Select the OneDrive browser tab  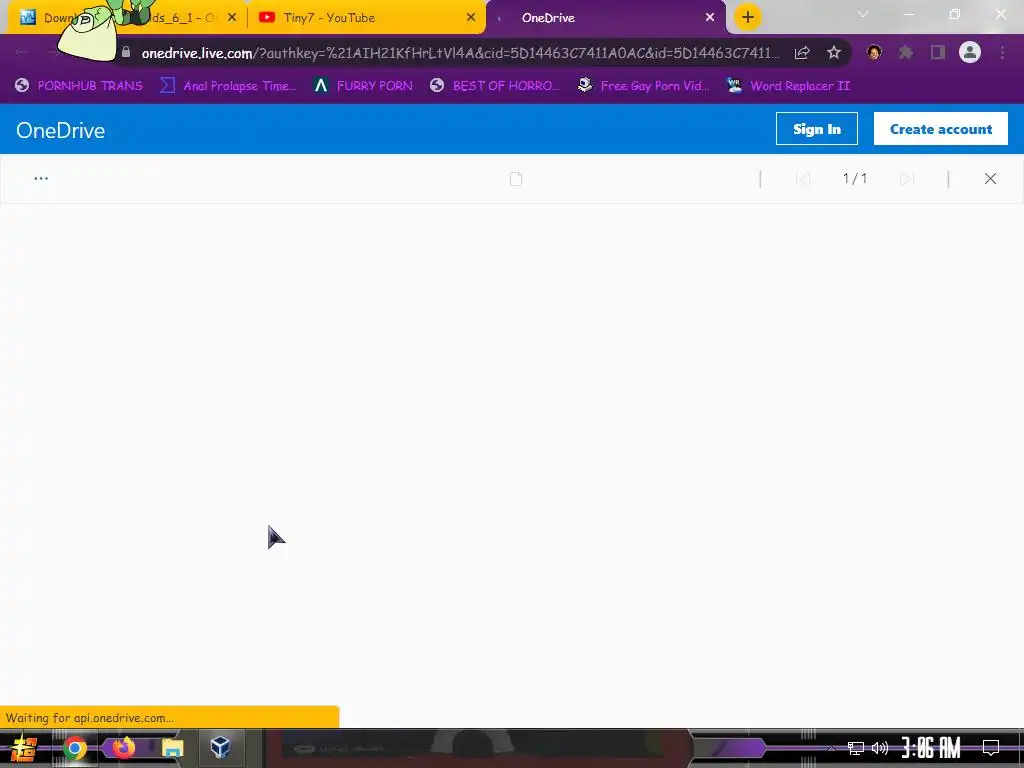pyautogui.click(x=606, y=18)
